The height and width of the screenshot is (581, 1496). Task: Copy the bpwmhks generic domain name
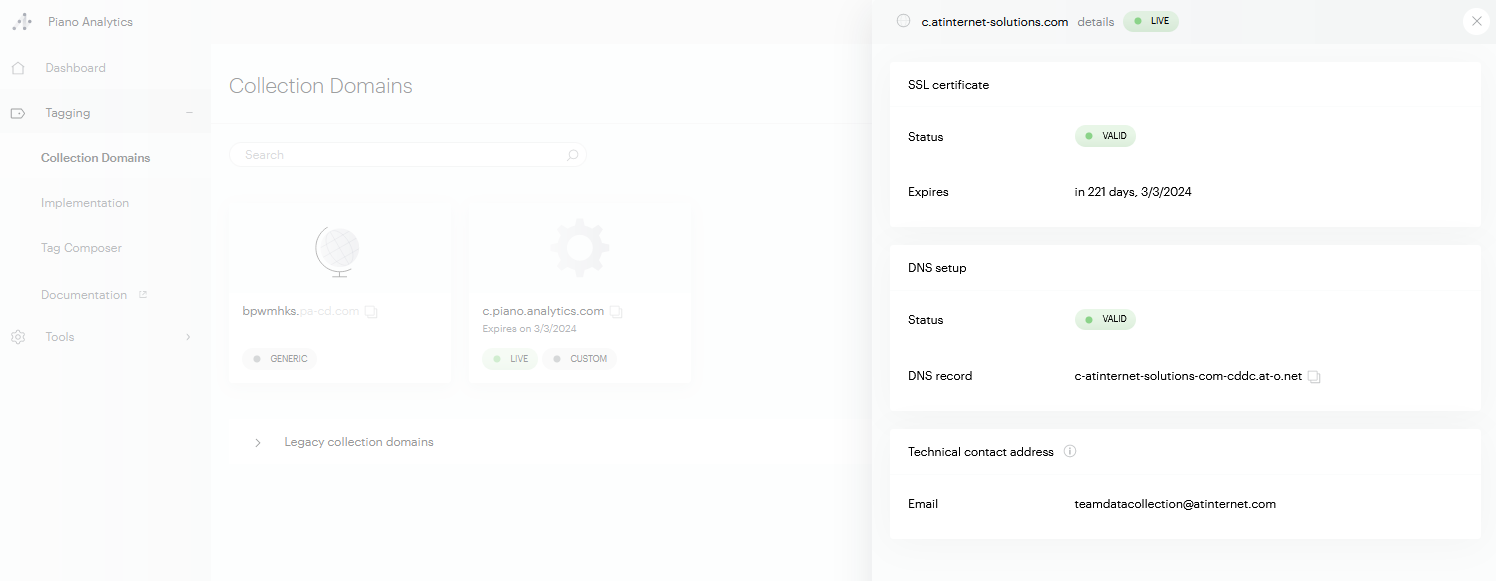(371, 312)
